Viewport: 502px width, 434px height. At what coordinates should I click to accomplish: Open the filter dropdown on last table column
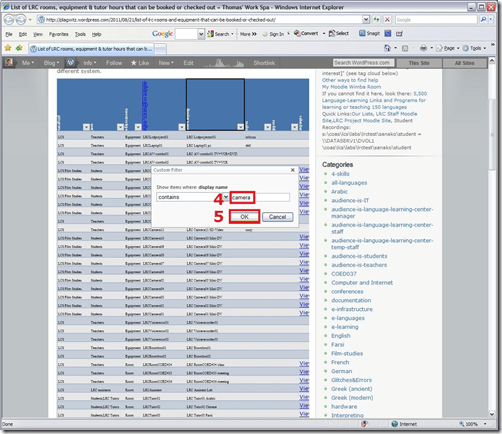pos(294,127)
